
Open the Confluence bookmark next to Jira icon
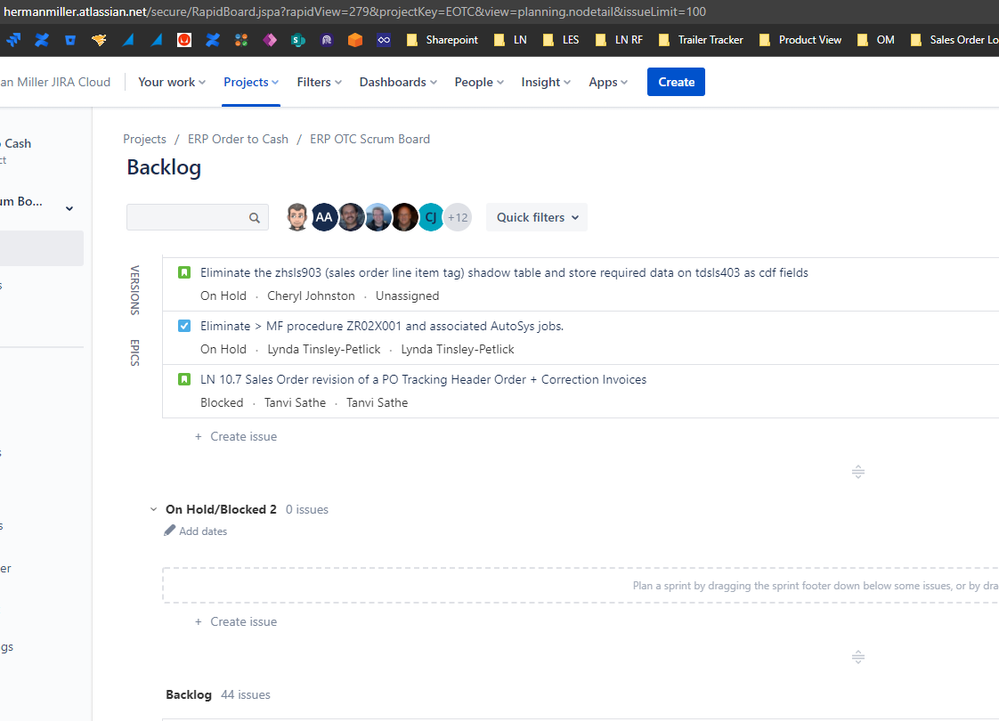click(x=42, y=40)
